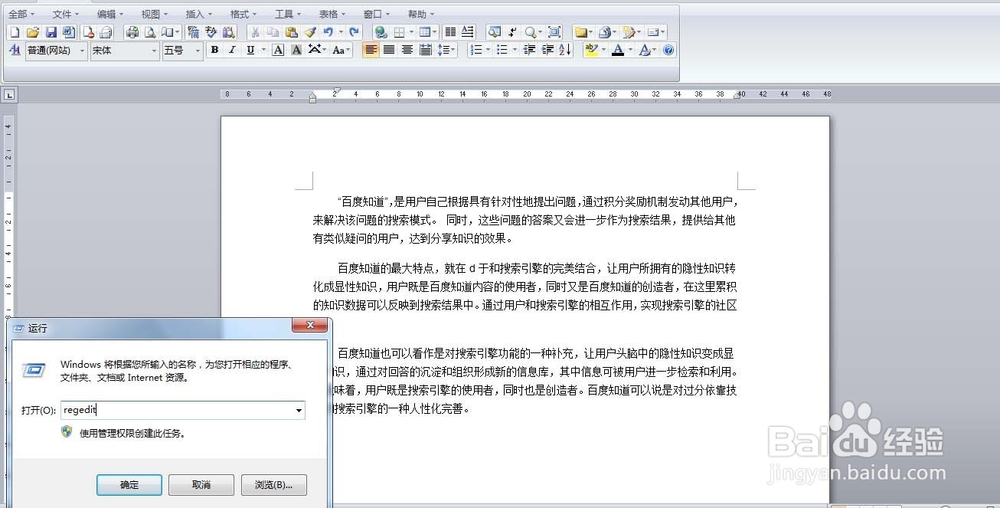Apply numbered list formatting
This screenshot has width=1000, height=508.
[x=476, y=50]
